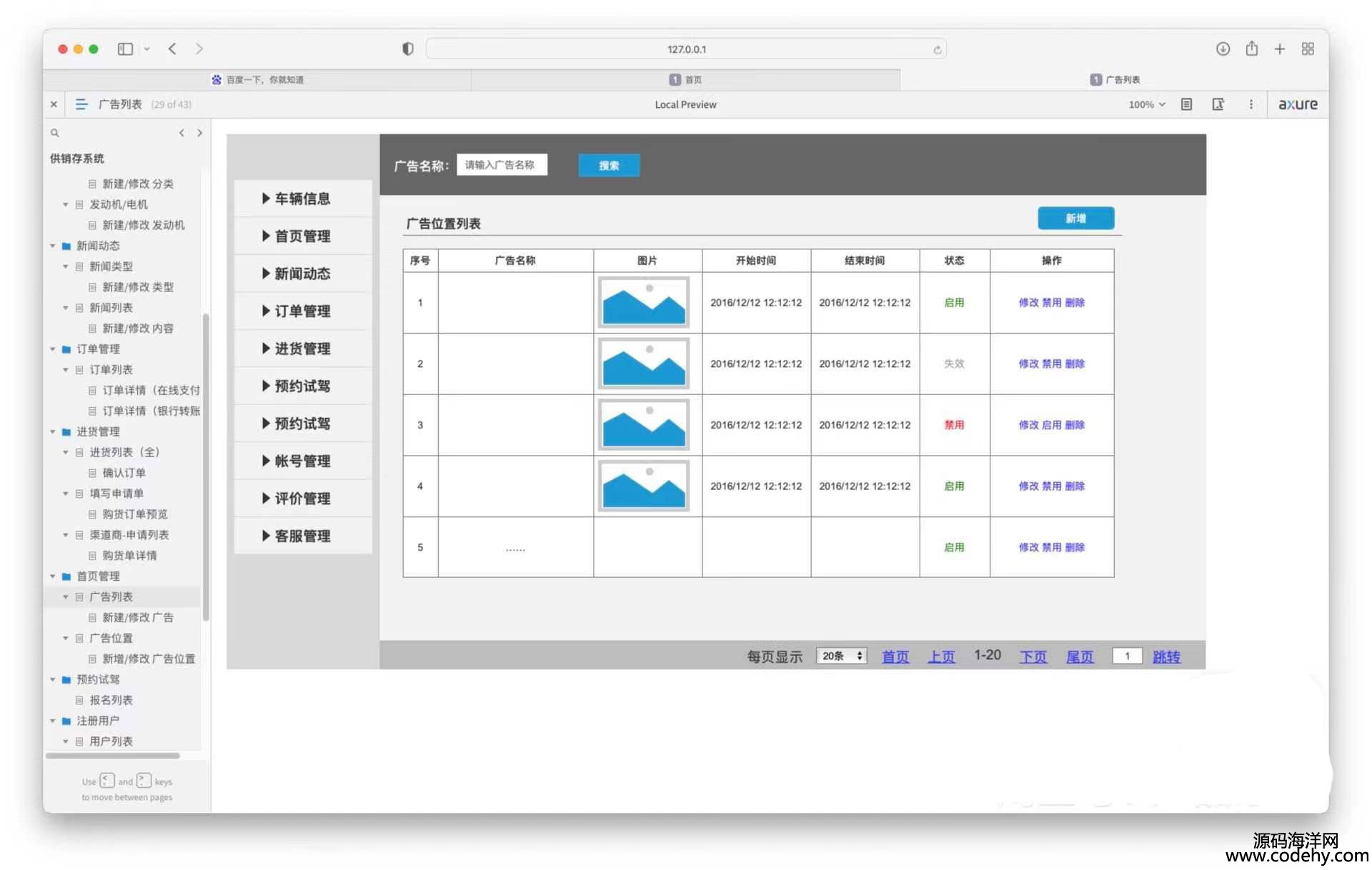Collapse the 首页管理 folder in the sitemap
Viewport: 1372px width, 870px height.
coord(52,576)
